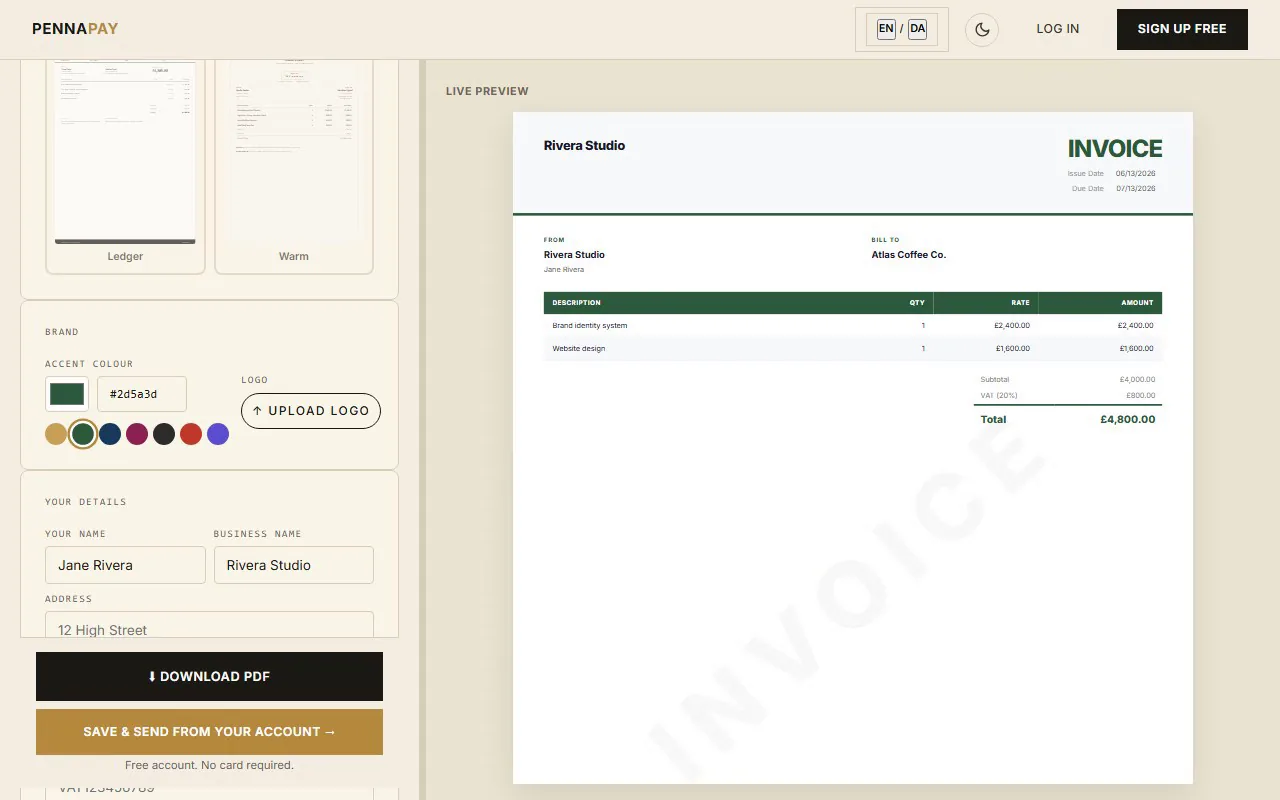Click Save & Send From Your Account

tap(209, 732)
